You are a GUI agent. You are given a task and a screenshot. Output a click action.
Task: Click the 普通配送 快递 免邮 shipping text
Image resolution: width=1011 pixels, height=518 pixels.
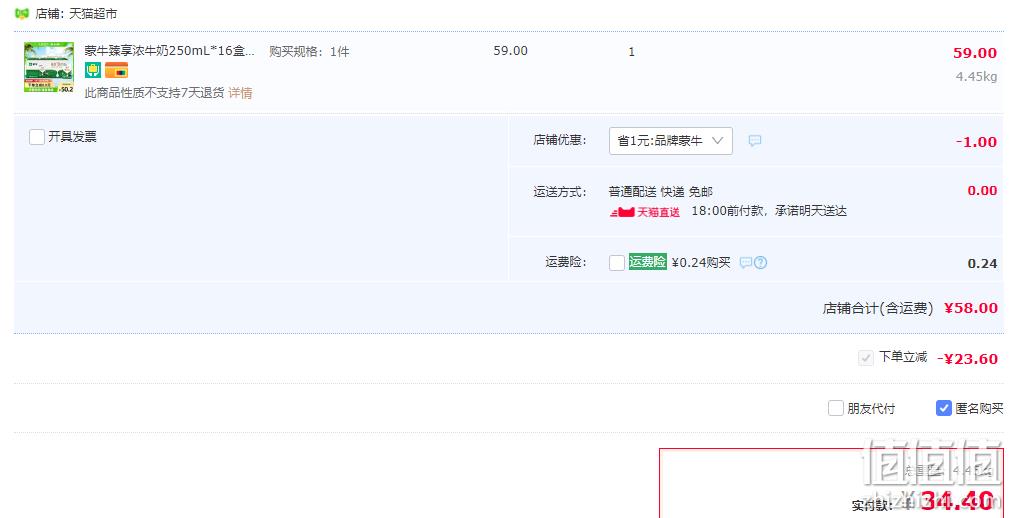tap(661, 192)
